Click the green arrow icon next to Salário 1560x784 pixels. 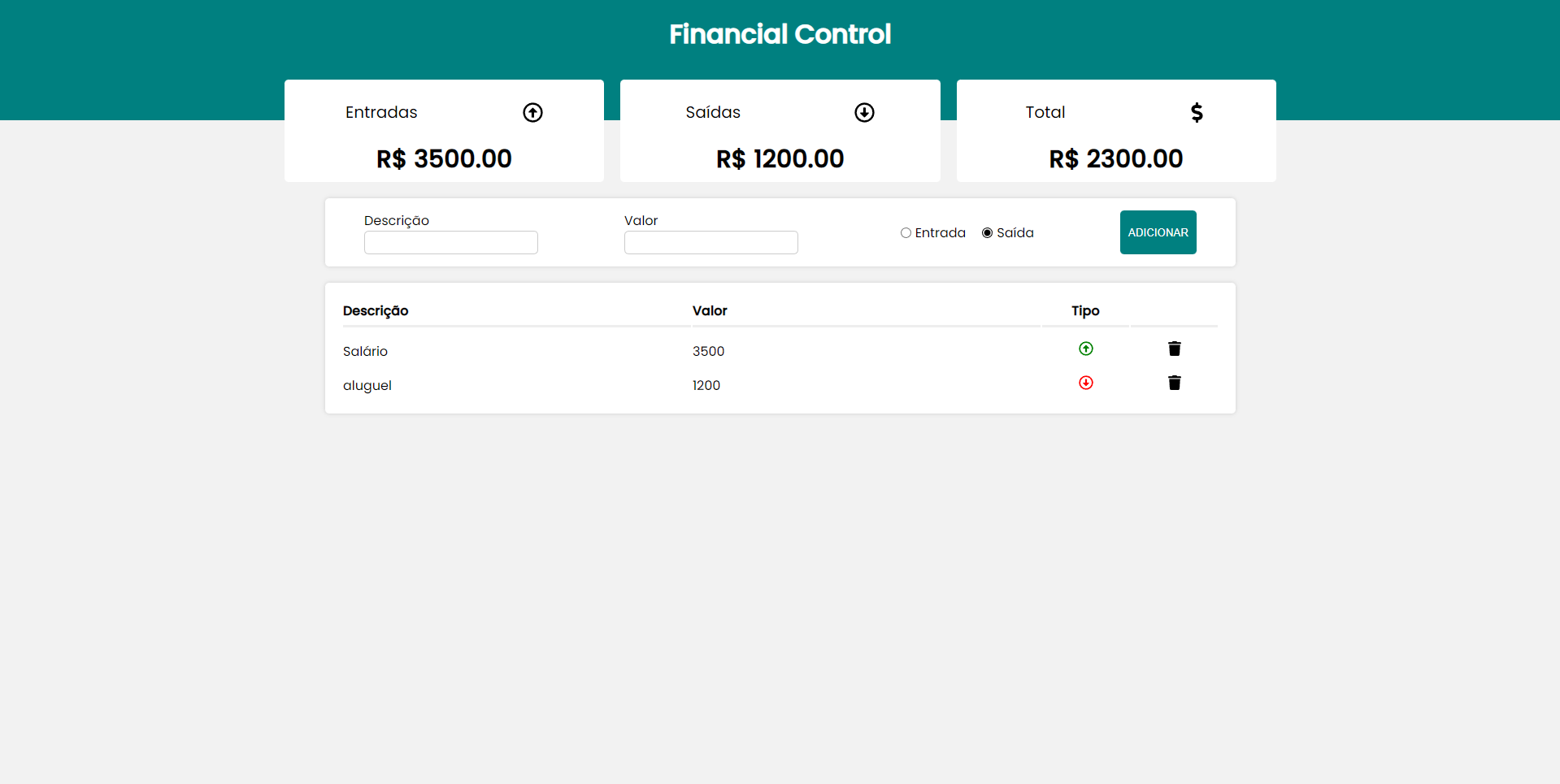point(1086,349)
